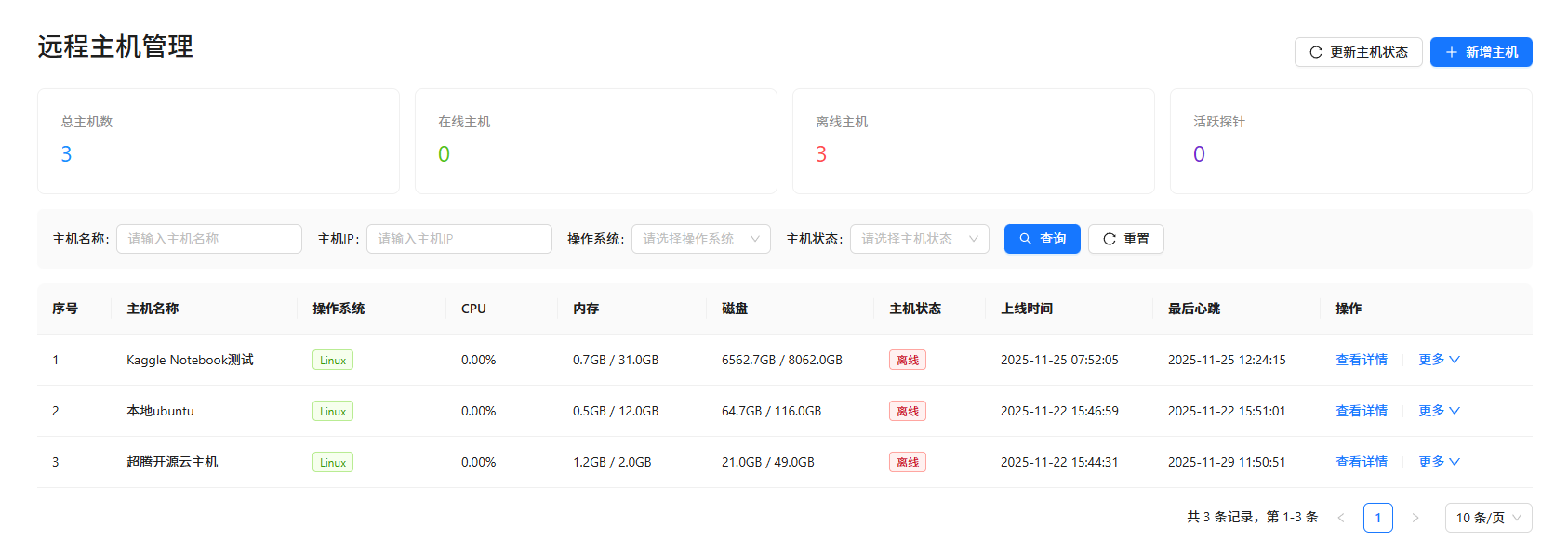
Task: Click the Linux tag for Kaggle Notebook测试
Action: (x=332, y=361)
